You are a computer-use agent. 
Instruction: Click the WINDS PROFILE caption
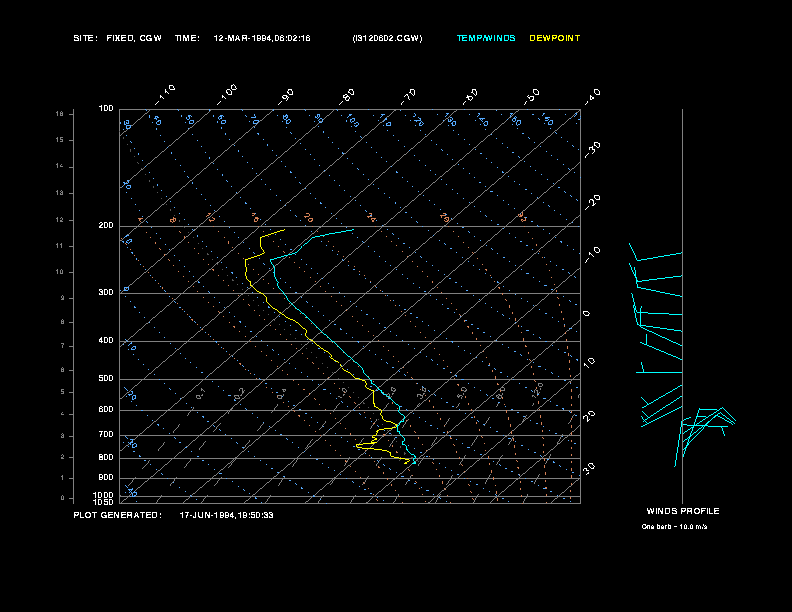click(683, 511)
